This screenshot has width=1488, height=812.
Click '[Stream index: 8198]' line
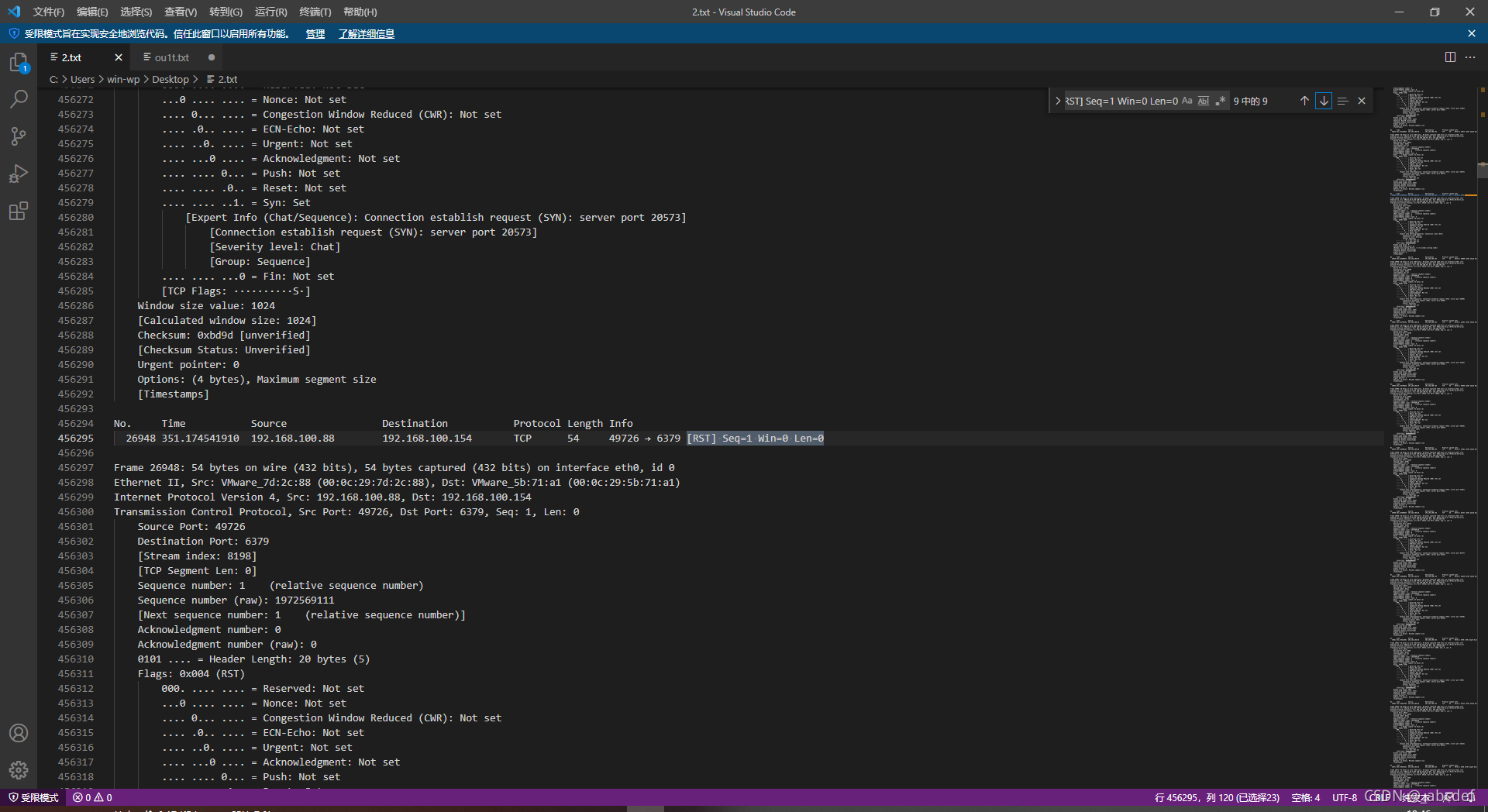[197, 556]
